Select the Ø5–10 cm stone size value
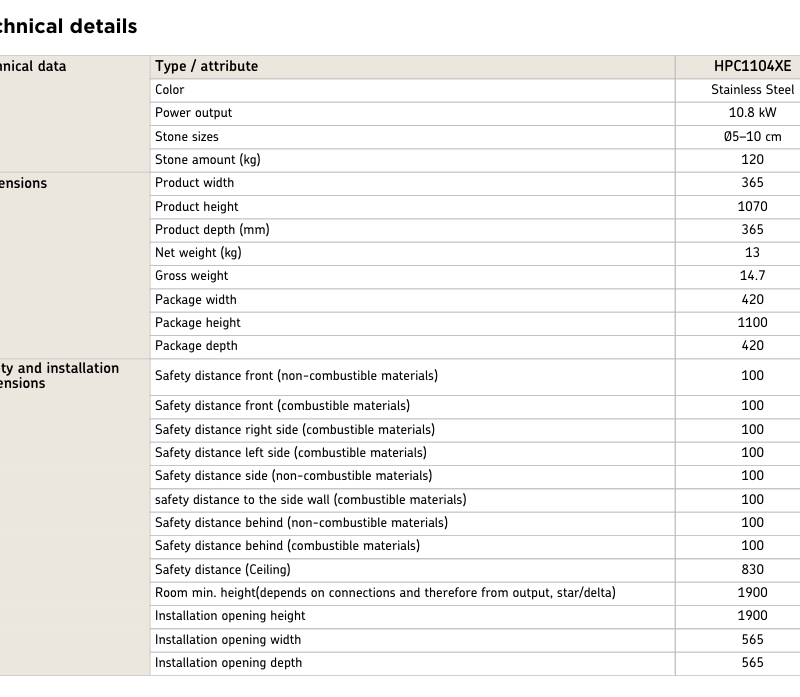800x697 pixels. (x=752, y=137)
